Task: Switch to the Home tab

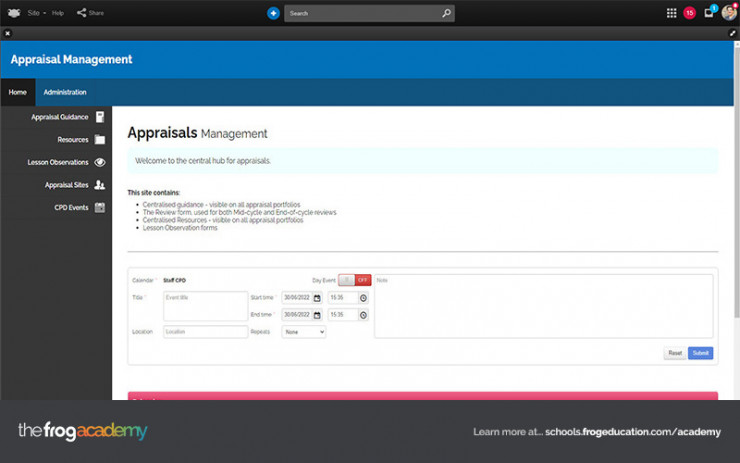Action: click(17, 92)
